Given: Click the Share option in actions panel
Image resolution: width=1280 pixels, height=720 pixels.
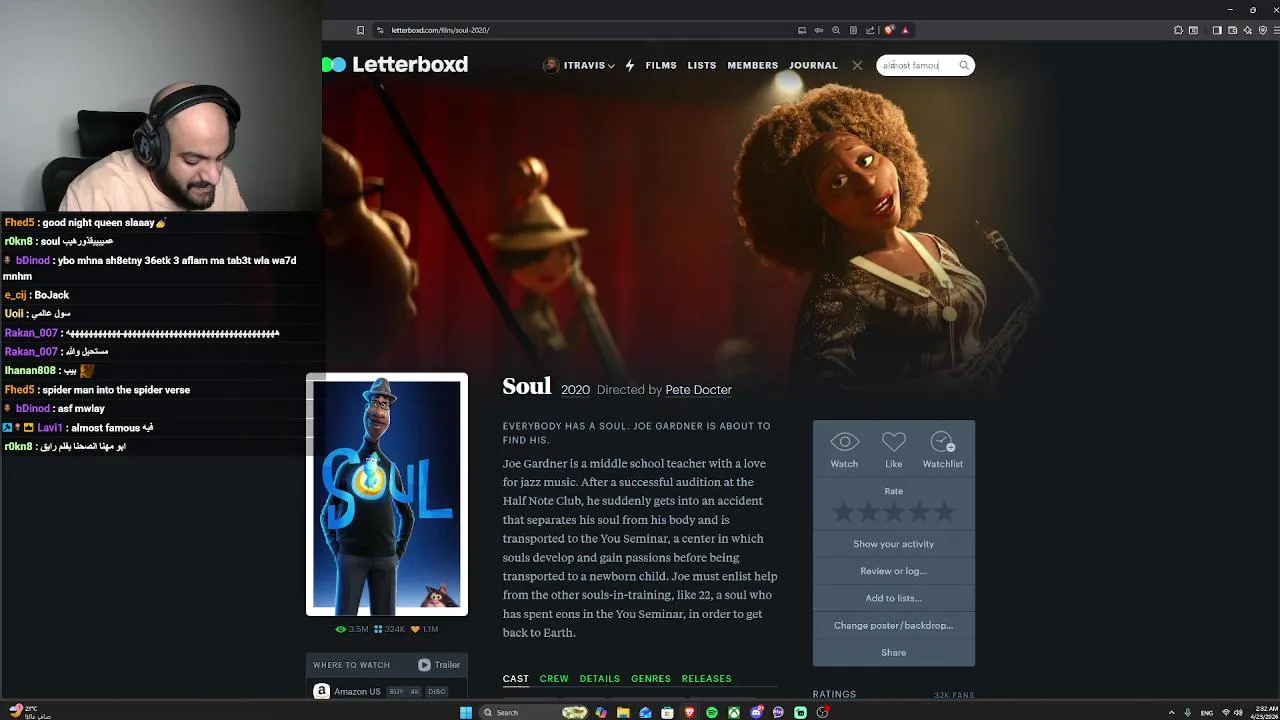Looking at the screenshot, I should tap(893, 652).
